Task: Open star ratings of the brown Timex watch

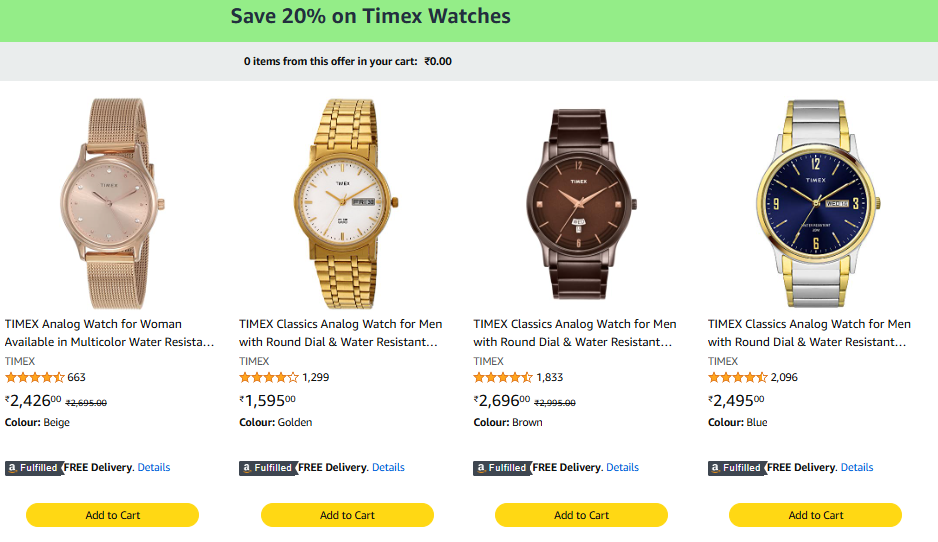Action: (502, 378)
